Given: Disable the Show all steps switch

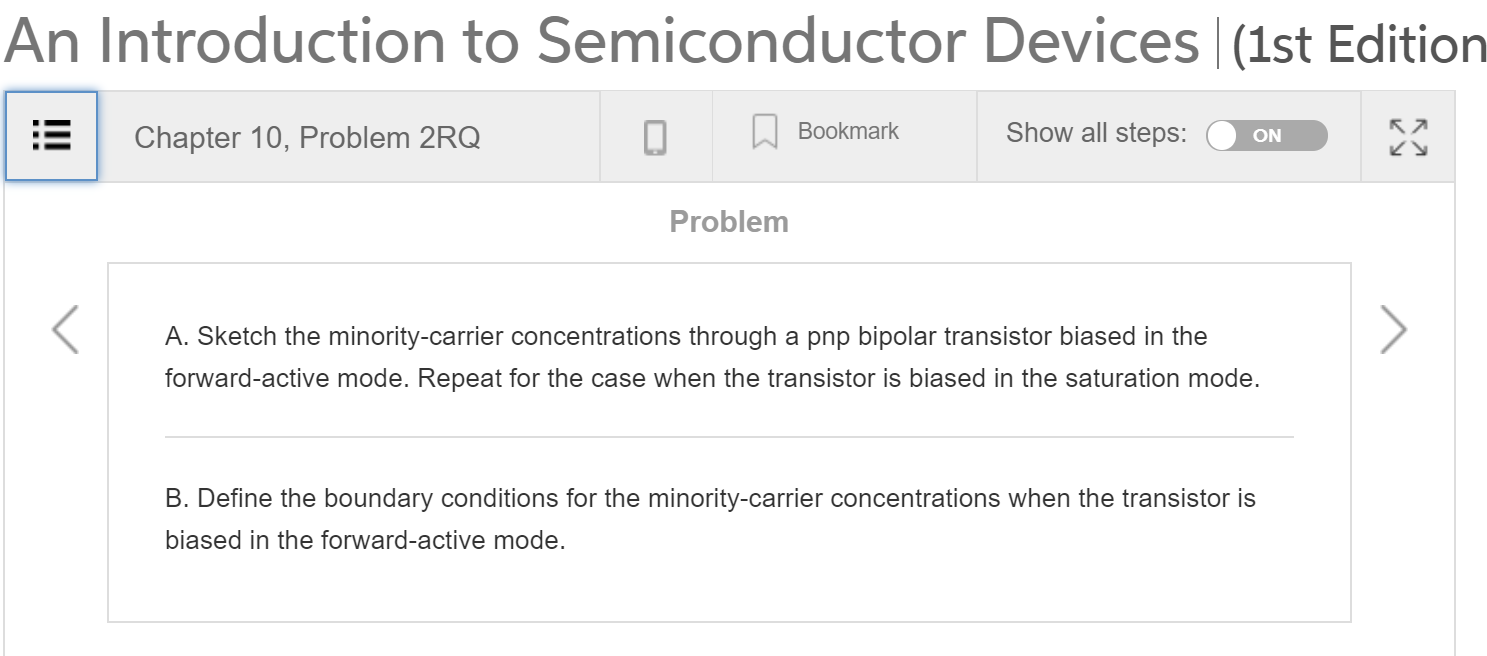Looking at the screenshot, I should (1263, 135).
